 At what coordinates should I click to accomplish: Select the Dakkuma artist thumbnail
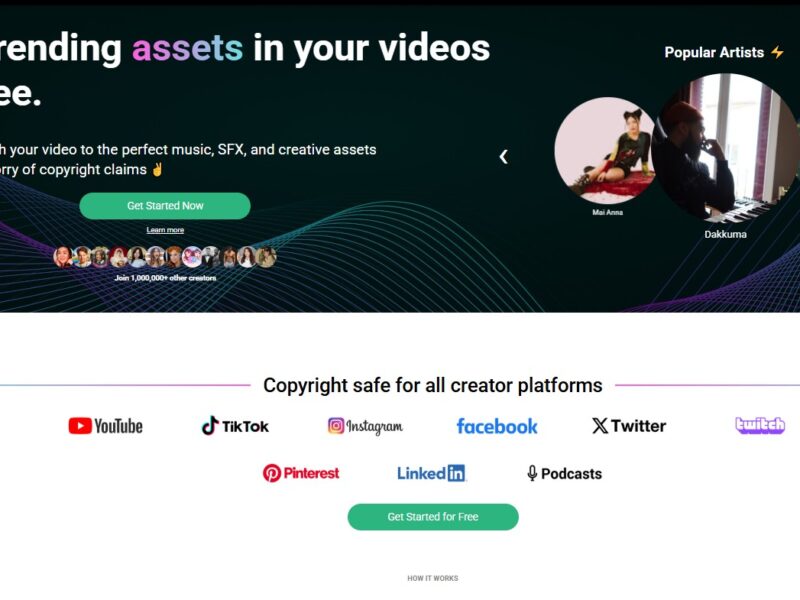(726, 148)
